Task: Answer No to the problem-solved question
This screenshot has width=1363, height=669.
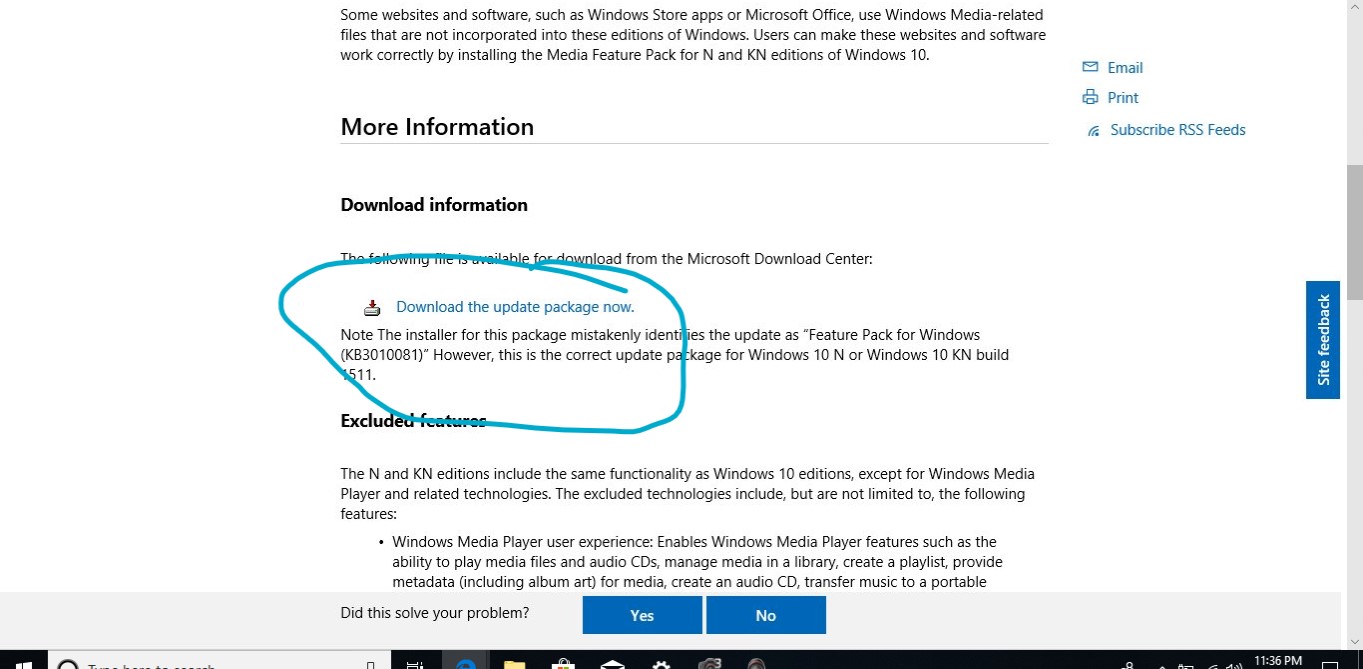Action: click(765, 614)
